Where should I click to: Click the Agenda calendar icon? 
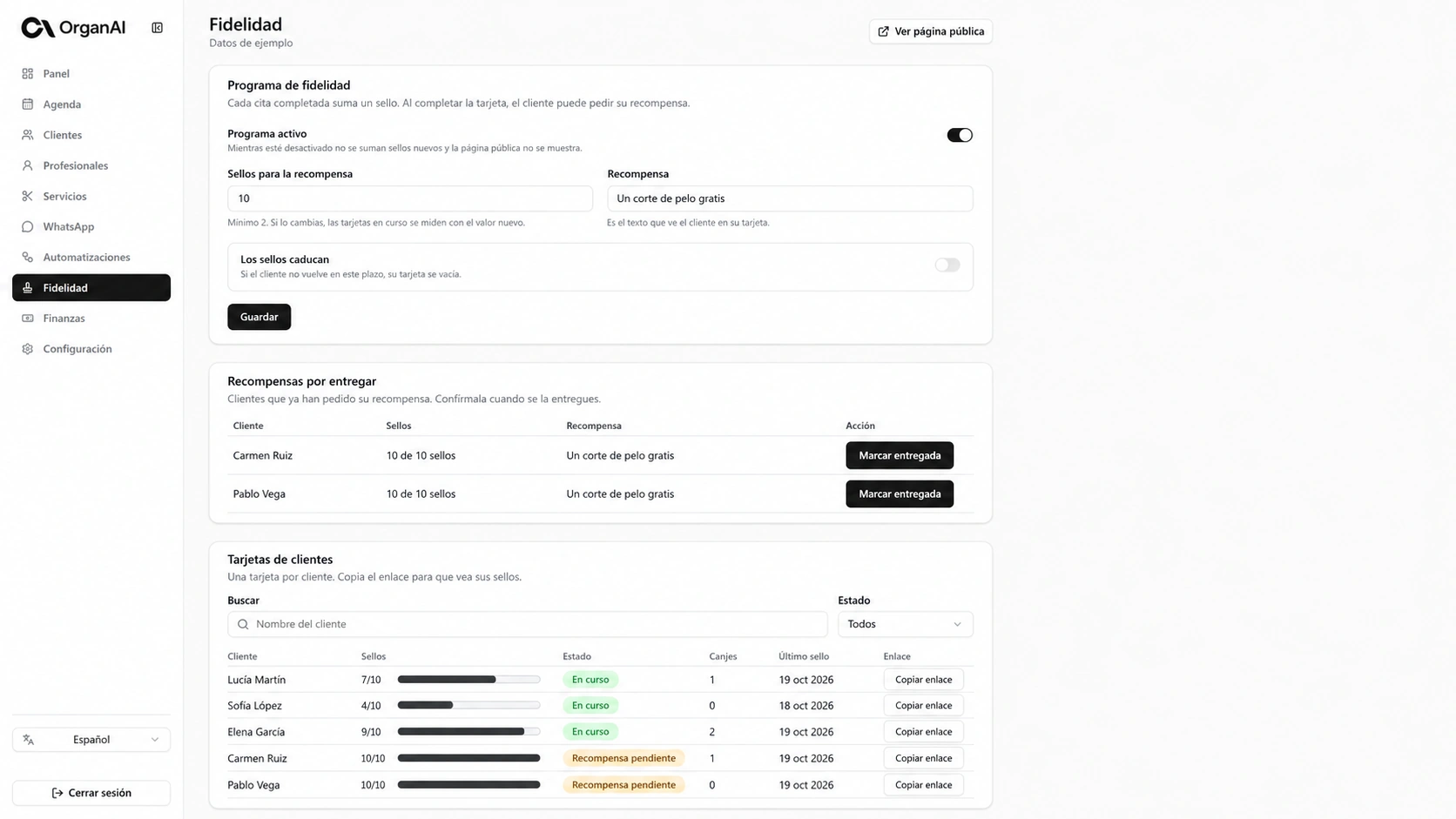tap(28, 104)
